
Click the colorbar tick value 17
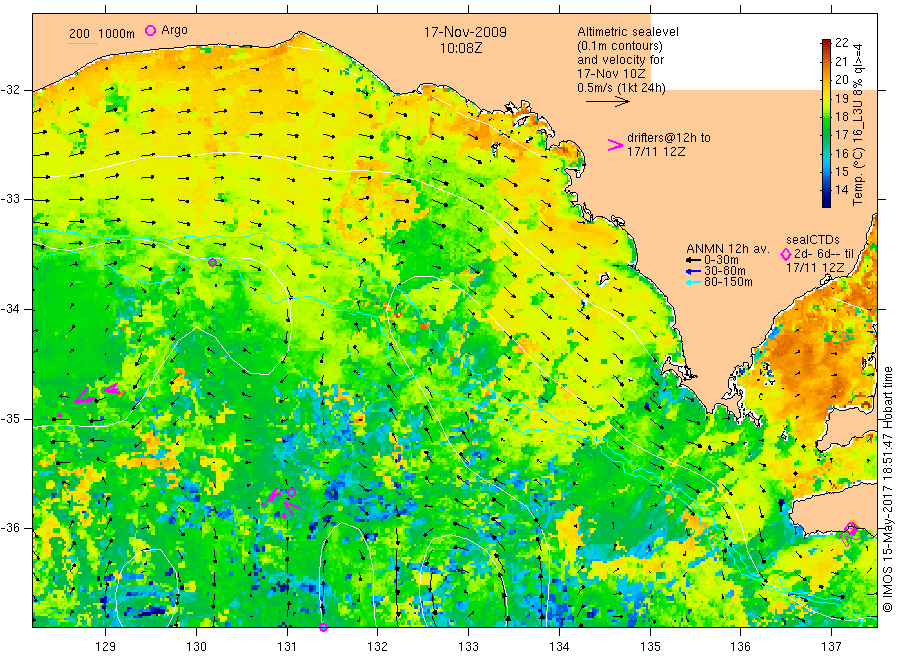point(841,135)
